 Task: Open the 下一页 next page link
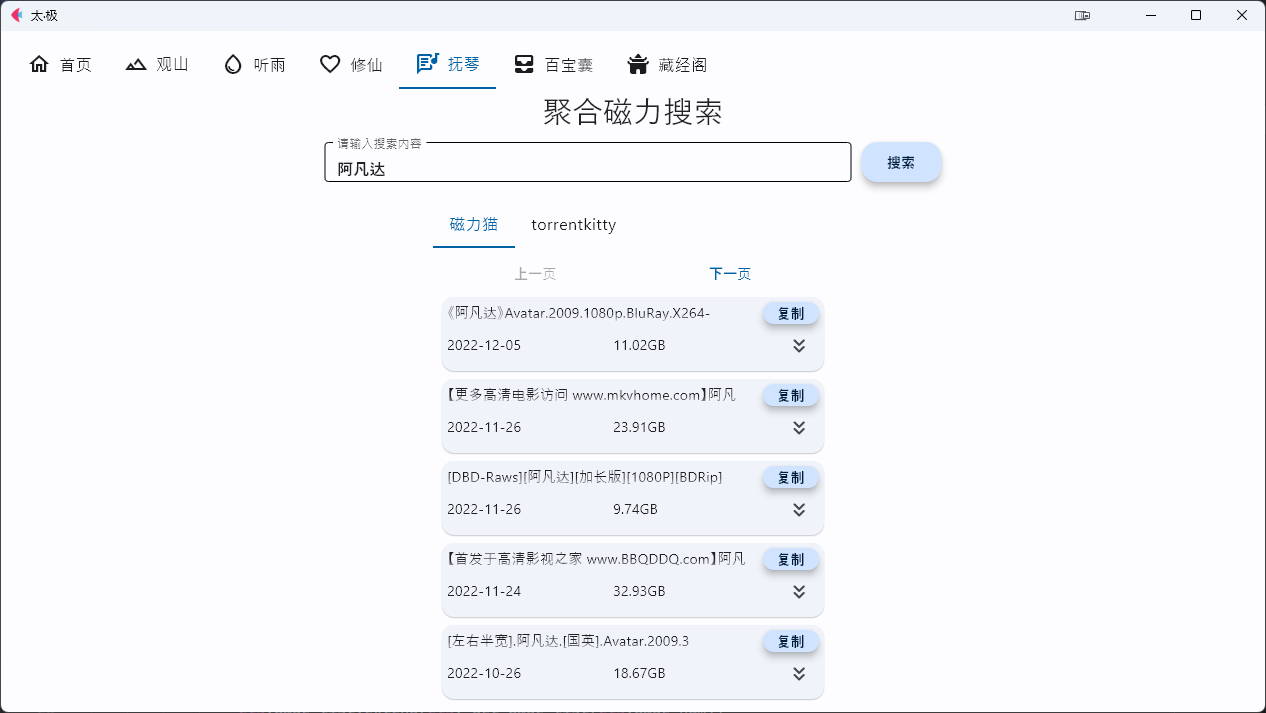(729, 272)
